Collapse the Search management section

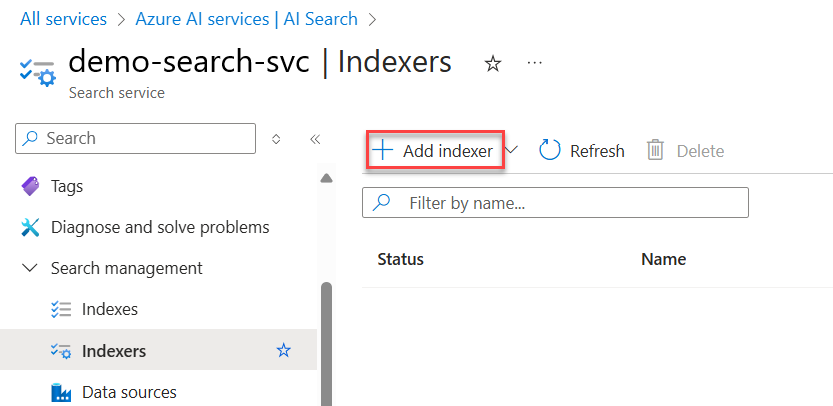point(31,268)
